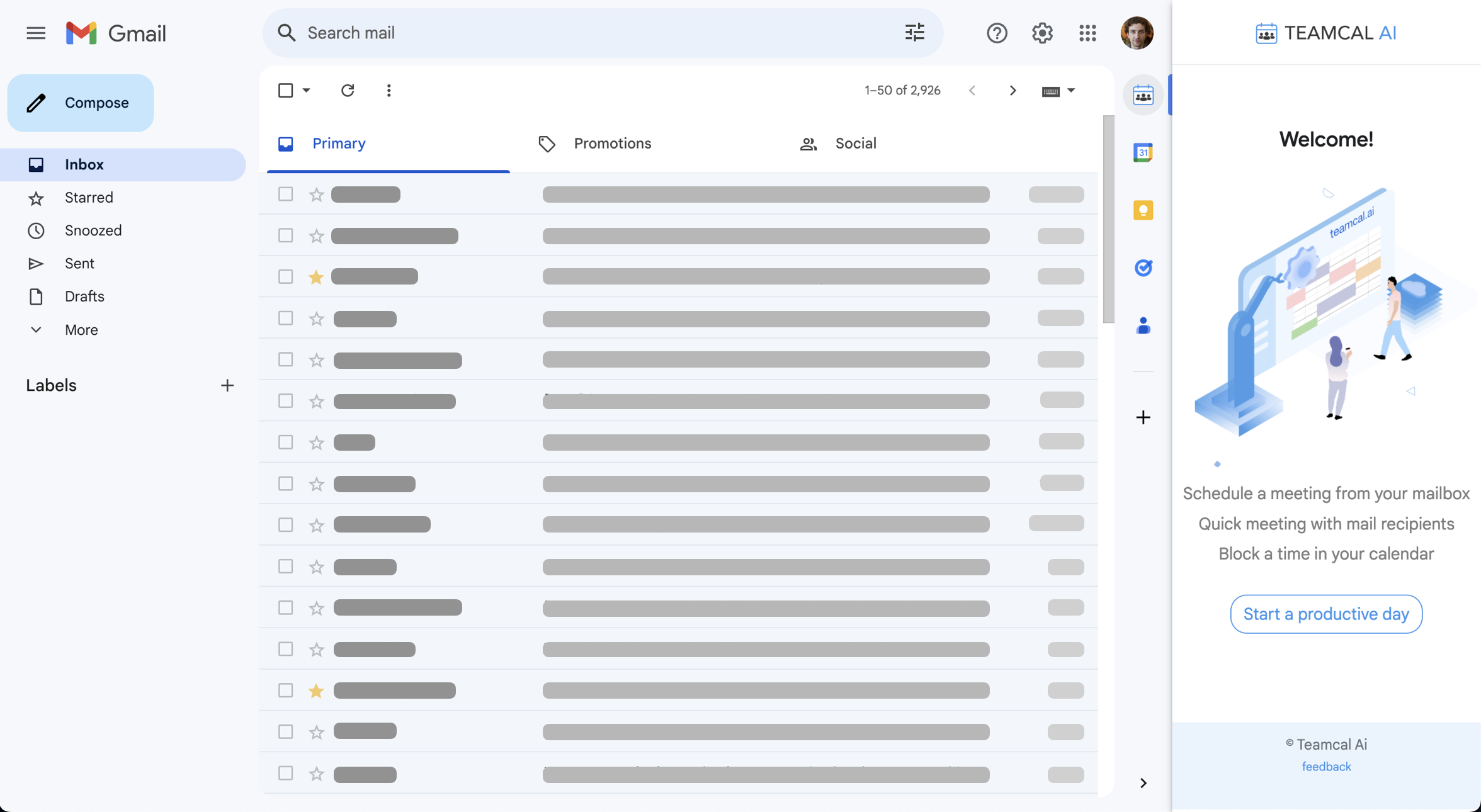Unstar the third email with yellow star

click(x=316, y=277)
